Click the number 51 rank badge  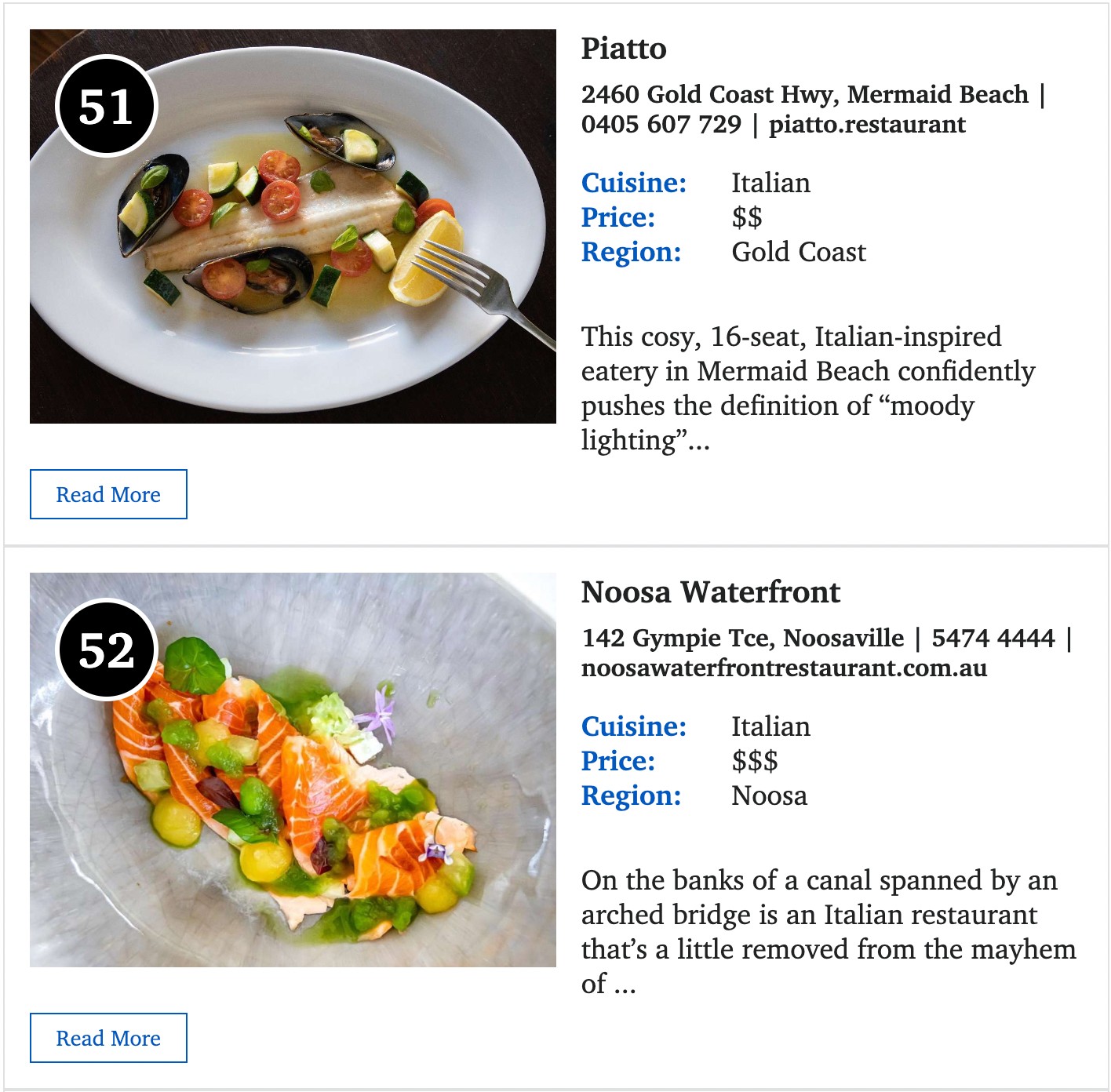coord(107,107)
